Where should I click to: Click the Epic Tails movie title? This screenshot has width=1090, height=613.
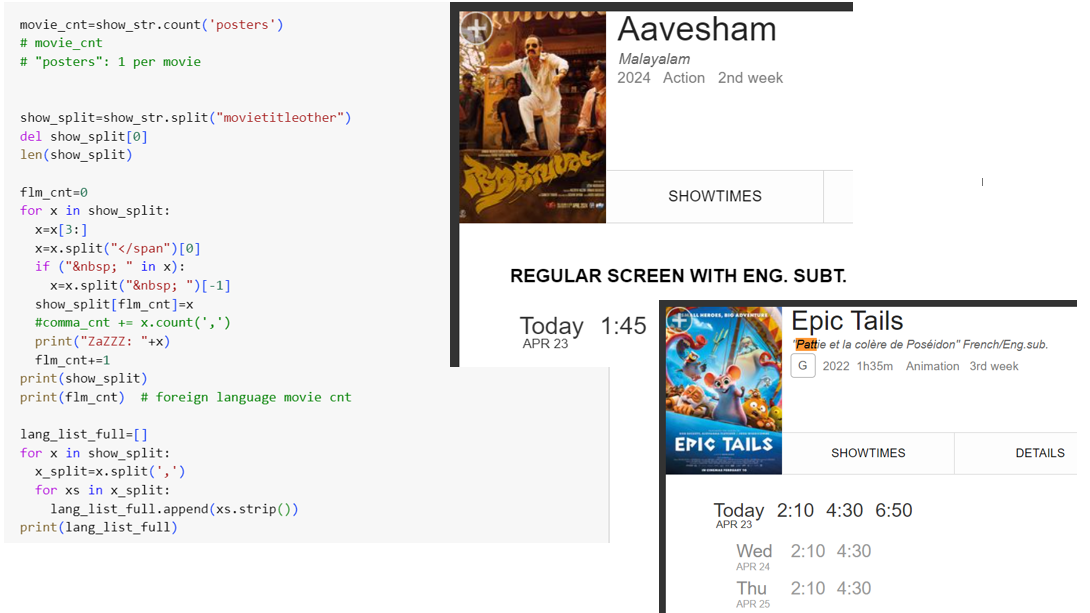click(x=846, y=321)
